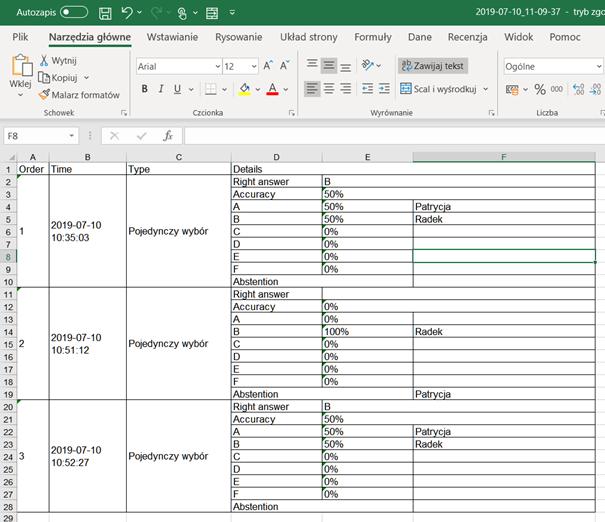Click the formula bar confirm checkmark
The image size is (605, 522).
point(142,136)
